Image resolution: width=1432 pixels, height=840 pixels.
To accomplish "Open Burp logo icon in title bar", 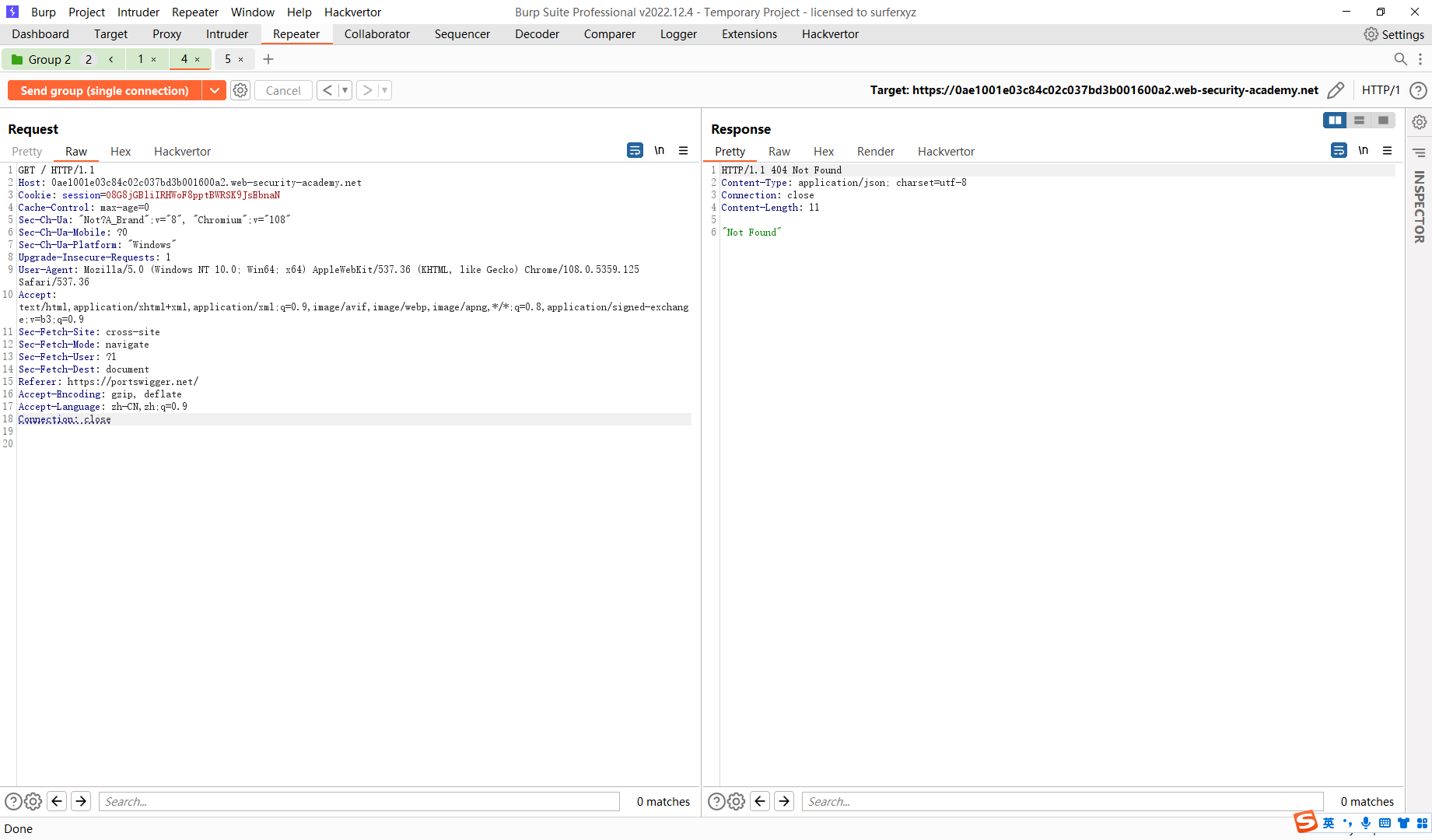I will tap(12, 12).
